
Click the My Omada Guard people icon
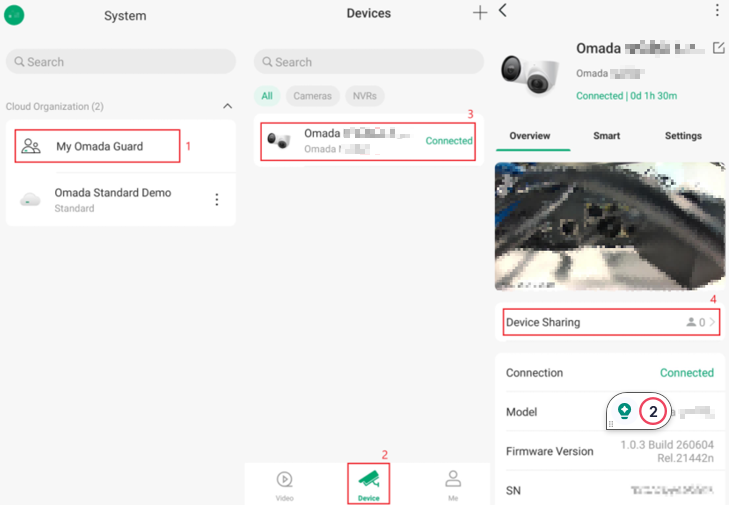click(31, 146)
